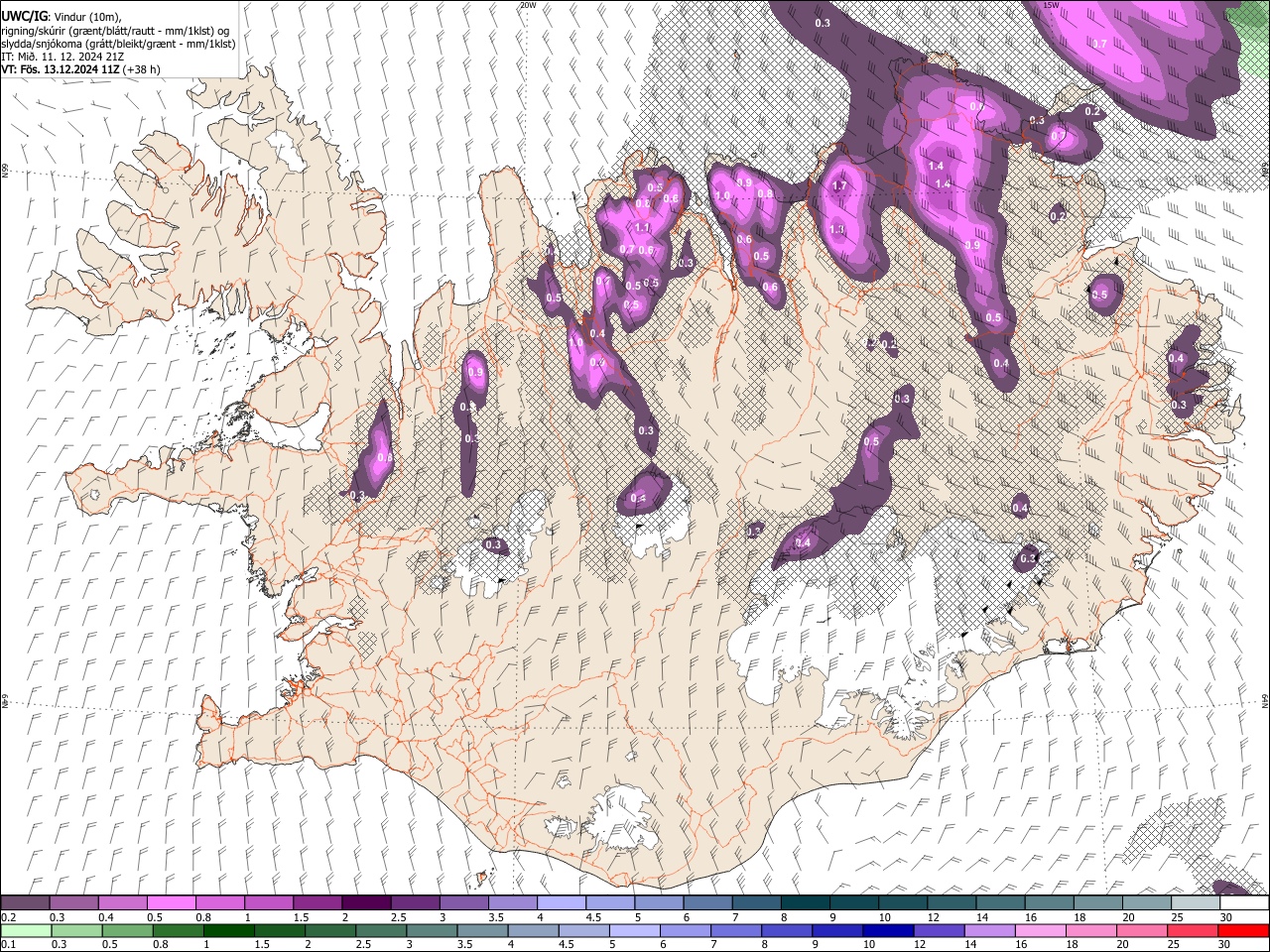
Task: Pick the pale lavender rain swatch labeled 5
Action: [x=634, y=930]
